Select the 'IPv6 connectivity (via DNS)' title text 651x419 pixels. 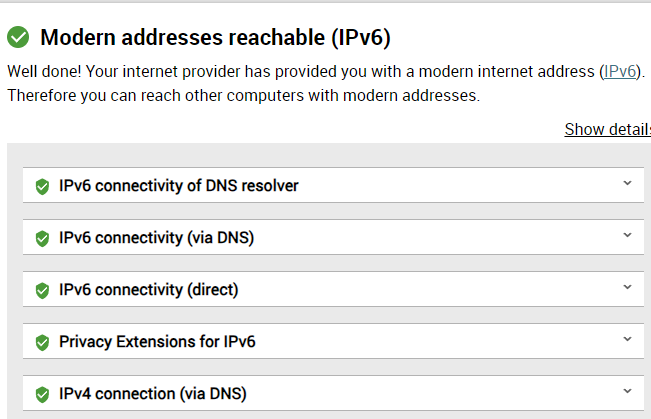156,238
